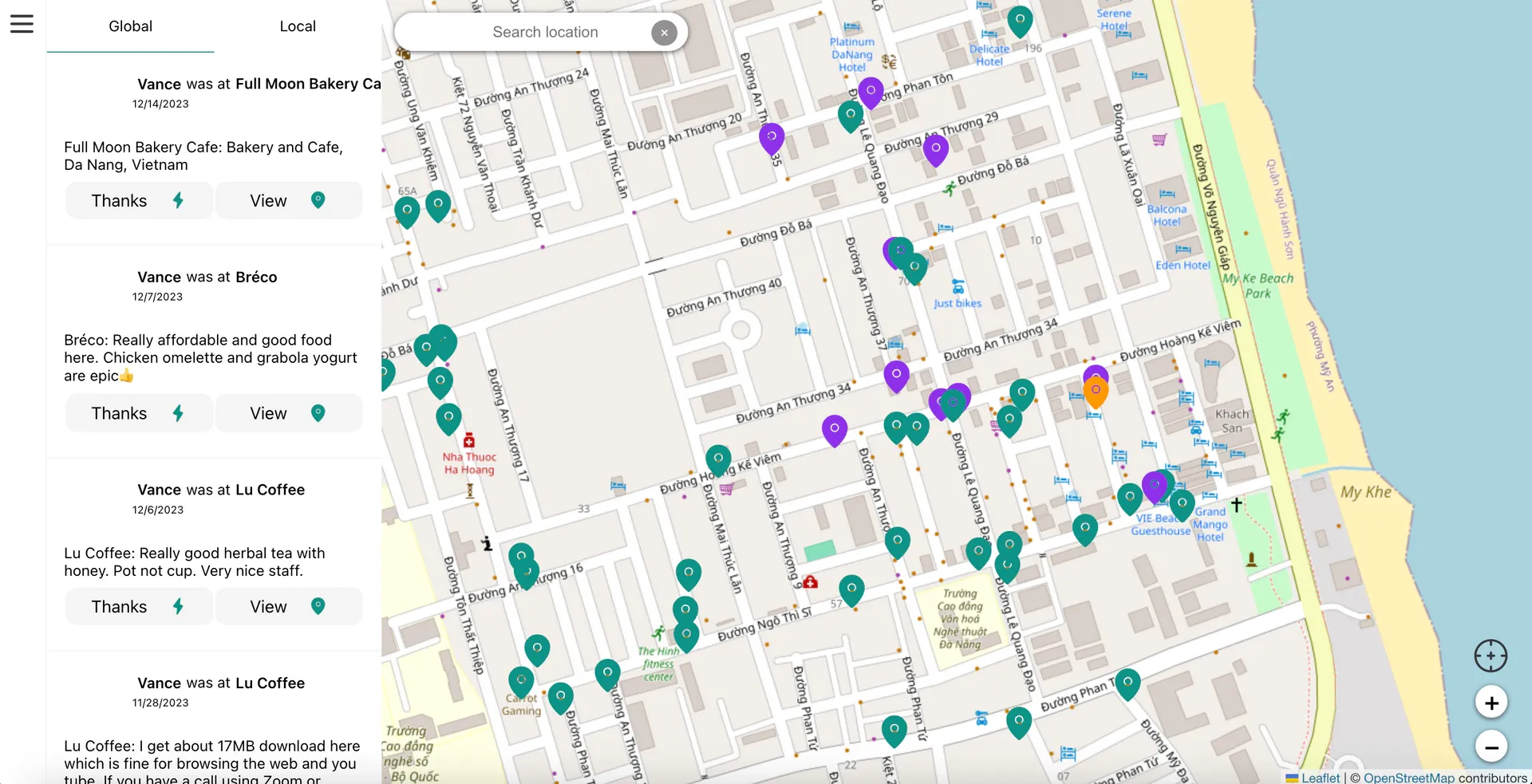The width and height of the screenshot is (1532, 784).
Task: Open the hamburger menu
Action: click(22, 24)
